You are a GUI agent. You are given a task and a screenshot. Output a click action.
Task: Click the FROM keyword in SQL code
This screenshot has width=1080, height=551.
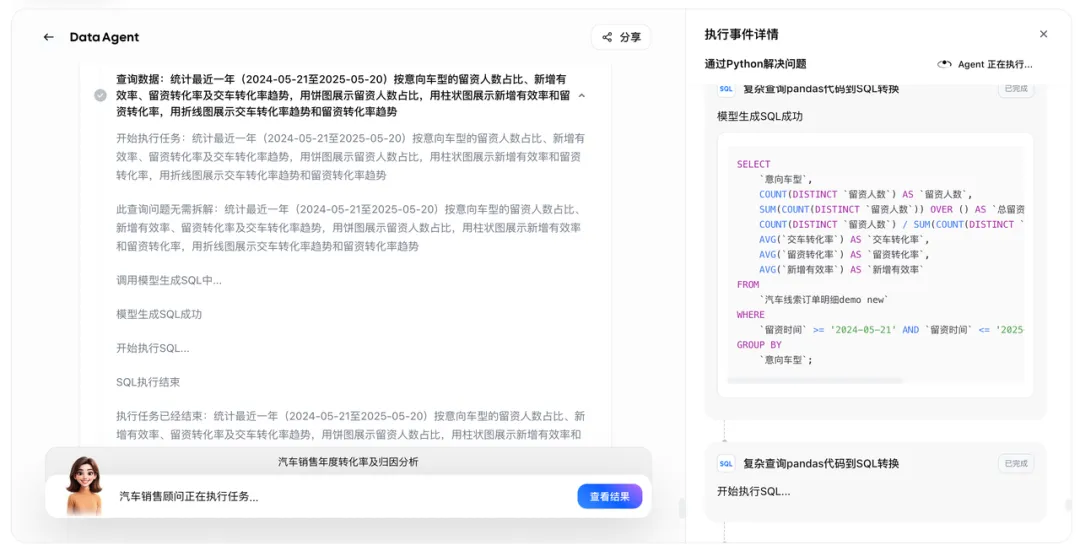point(748,284)
